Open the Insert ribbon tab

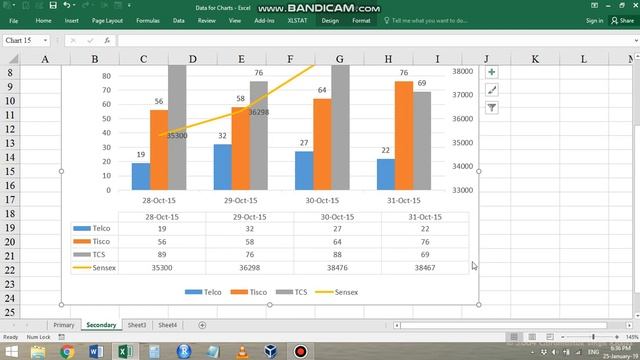pyautogui.click(x=71, y=20)
